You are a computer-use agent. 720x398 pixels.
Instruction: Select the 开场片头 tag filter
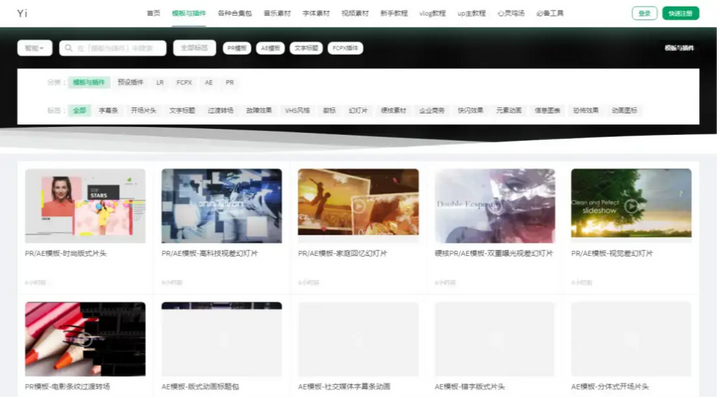coord(143,111)
